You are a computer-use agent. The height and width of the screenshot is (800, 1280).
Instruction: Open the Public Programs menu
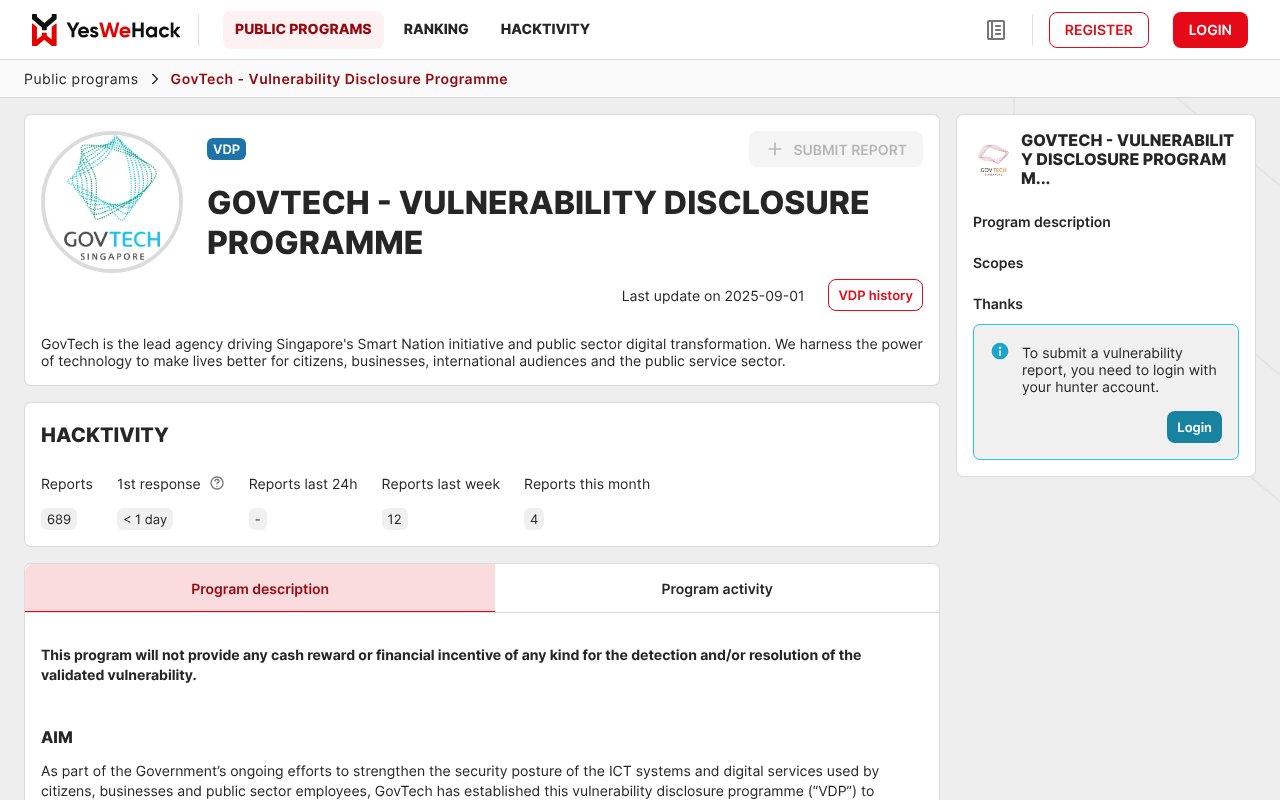pos(303,30)
